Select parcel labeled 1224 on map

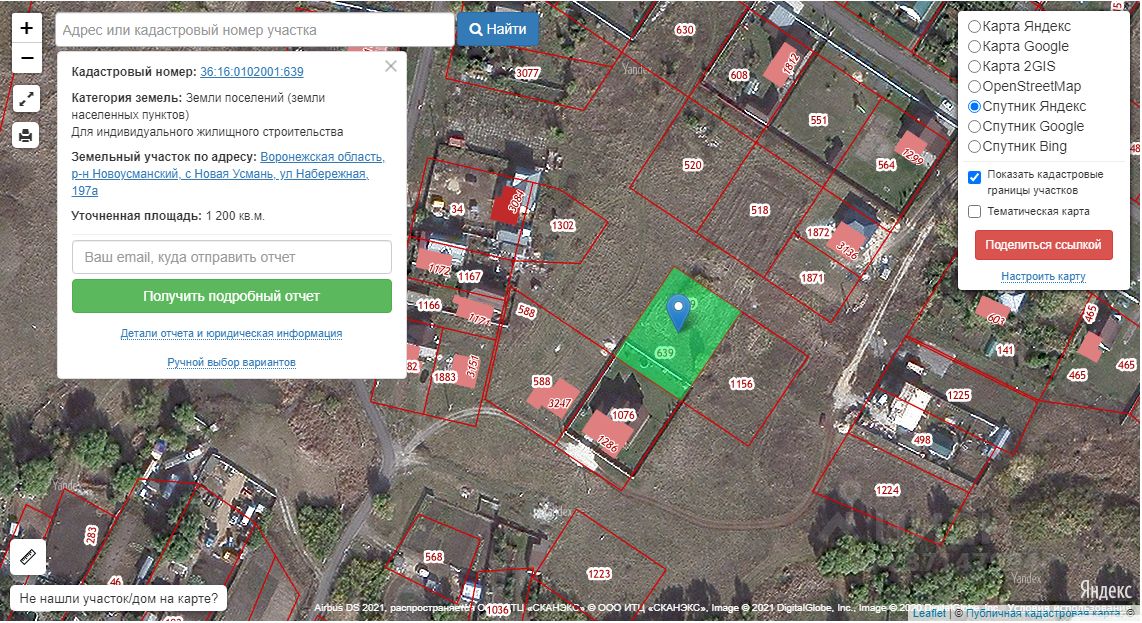887,490
